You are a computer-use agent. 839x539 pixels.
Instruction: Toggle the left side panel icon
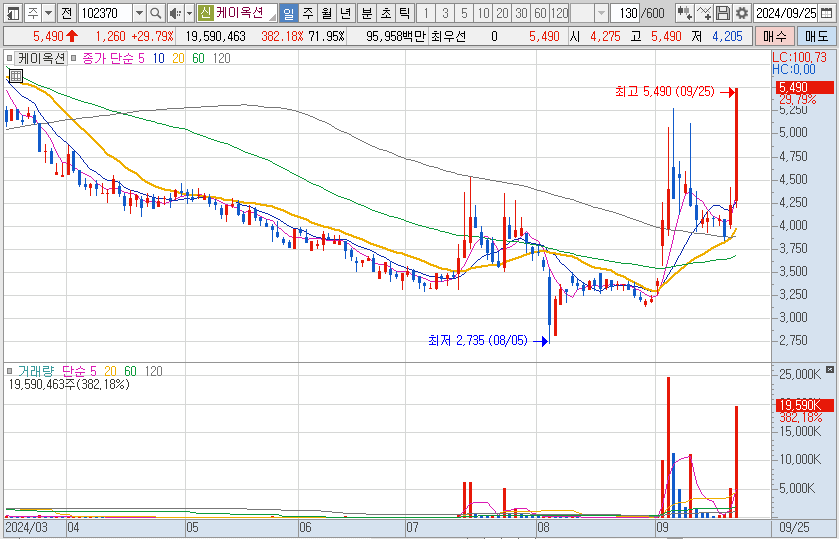pyautogui.click(x=13, y=13)
